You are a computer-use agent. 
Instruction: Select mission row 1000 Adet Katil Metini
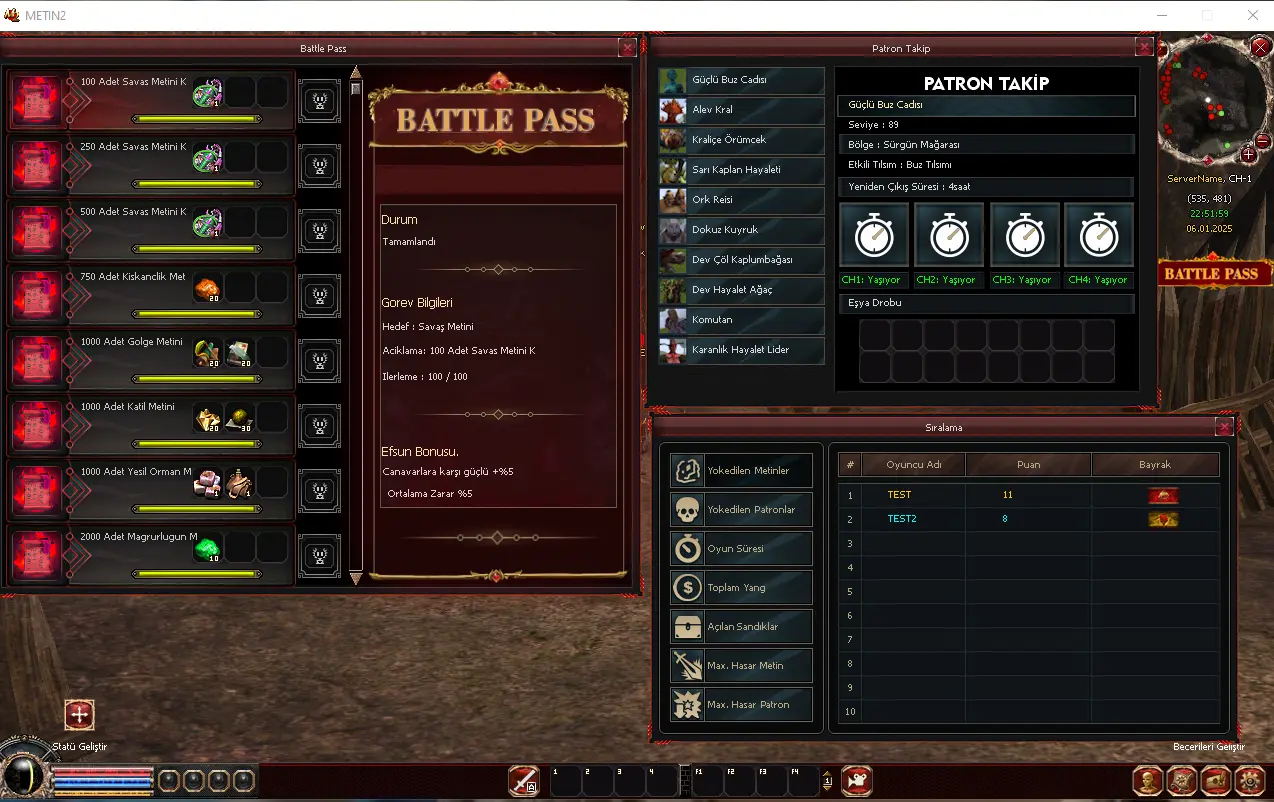coord(151,425)
